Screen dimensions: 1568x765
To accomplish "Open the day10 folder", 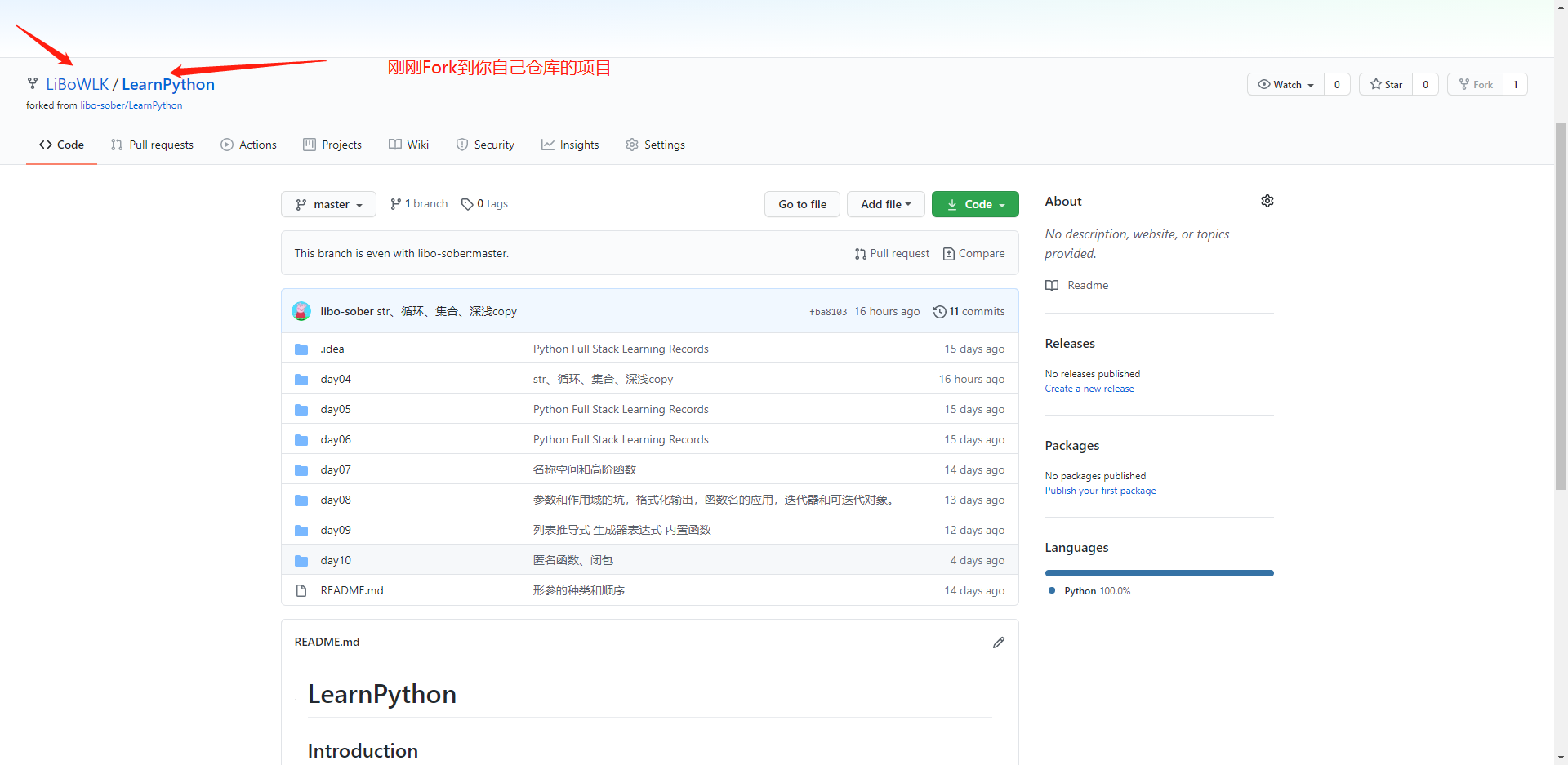I will (x=336, y=560).
